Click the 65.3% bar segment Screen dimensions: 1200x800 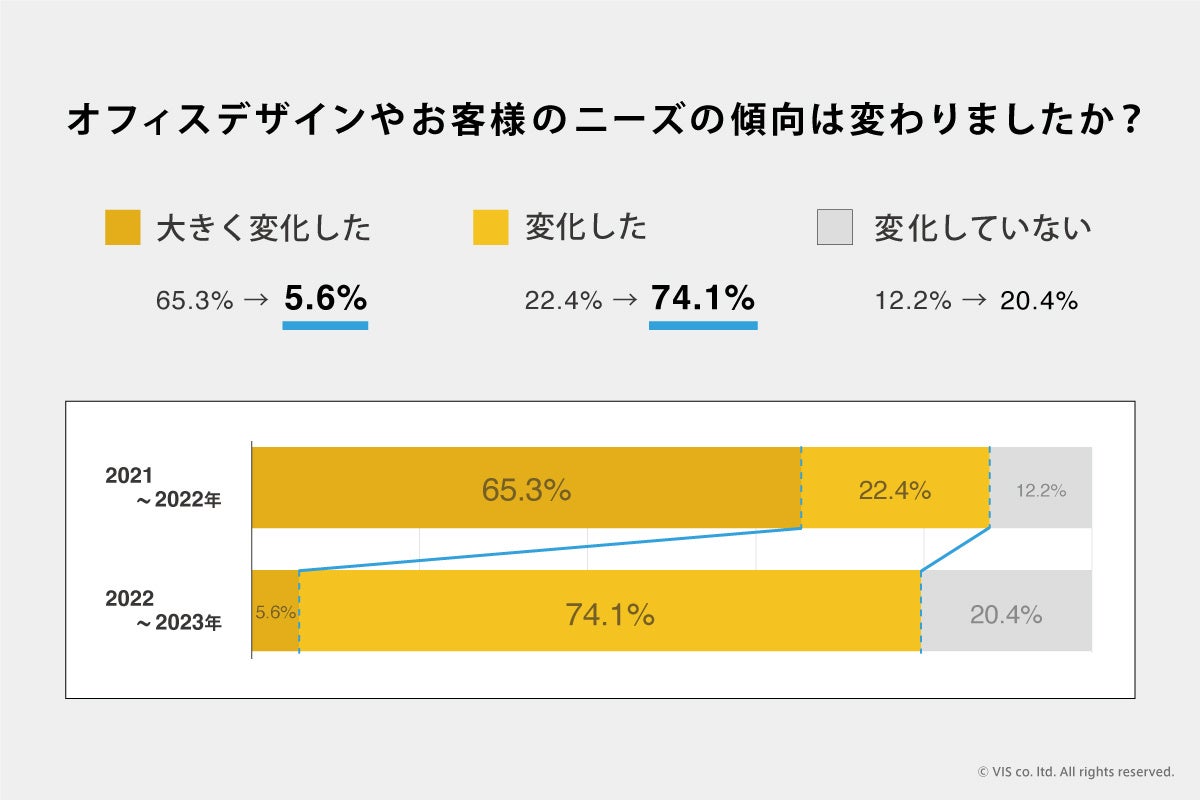point(526,488)
